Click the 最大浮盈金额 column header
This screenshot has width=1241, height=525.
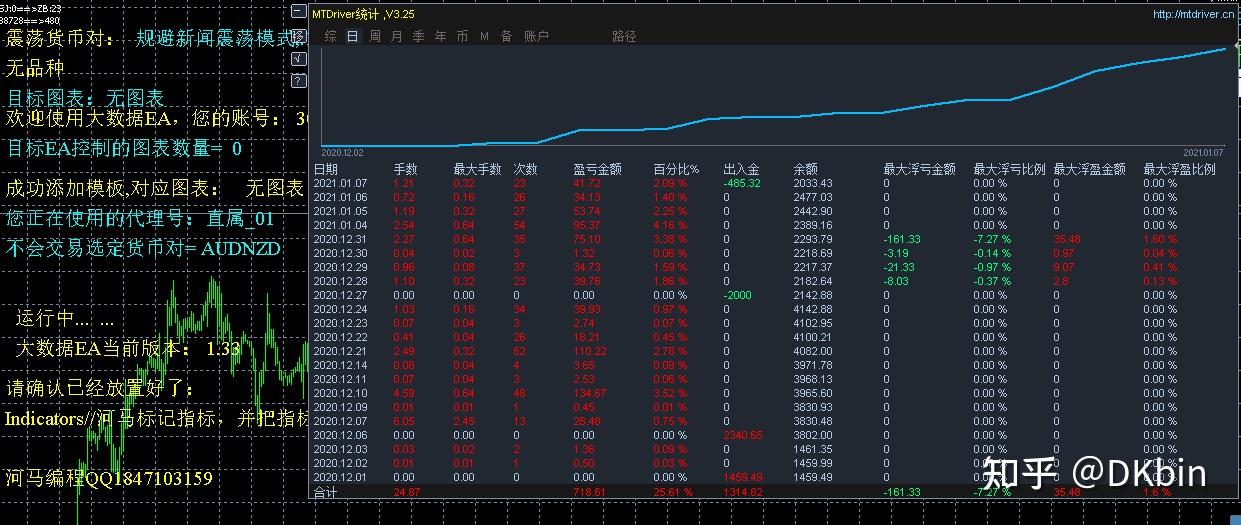click(x=1089, y=169)
